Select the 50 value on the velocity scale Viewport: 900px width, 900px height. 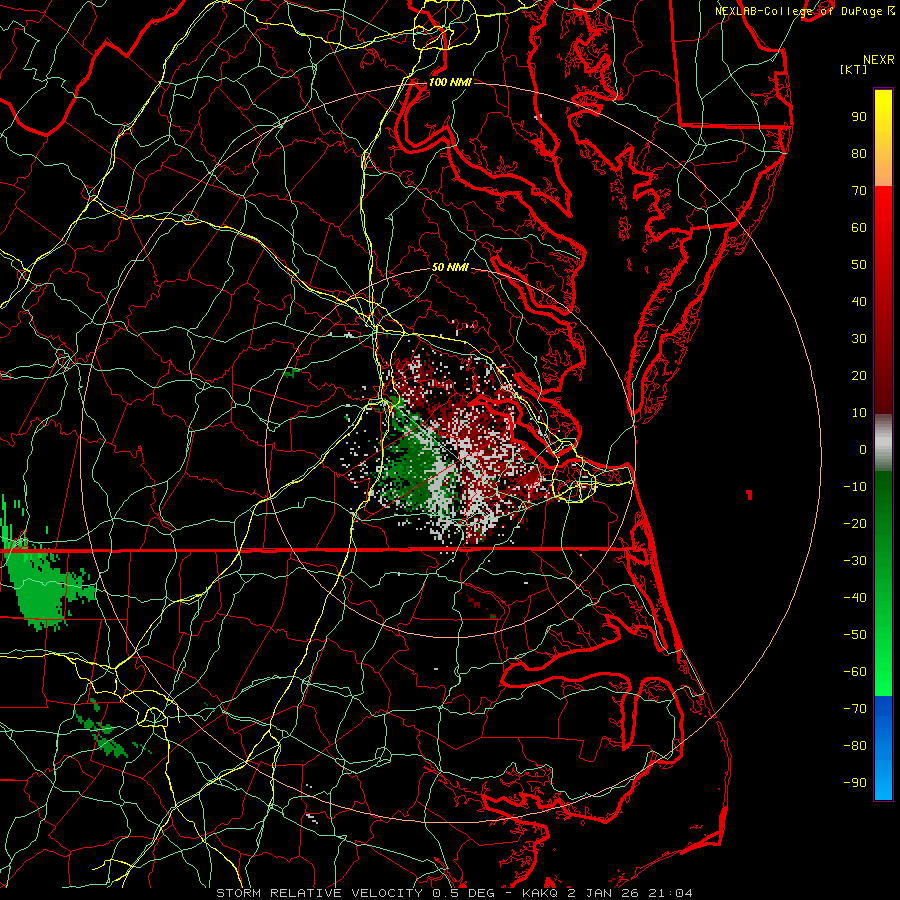tap(859, 265)
